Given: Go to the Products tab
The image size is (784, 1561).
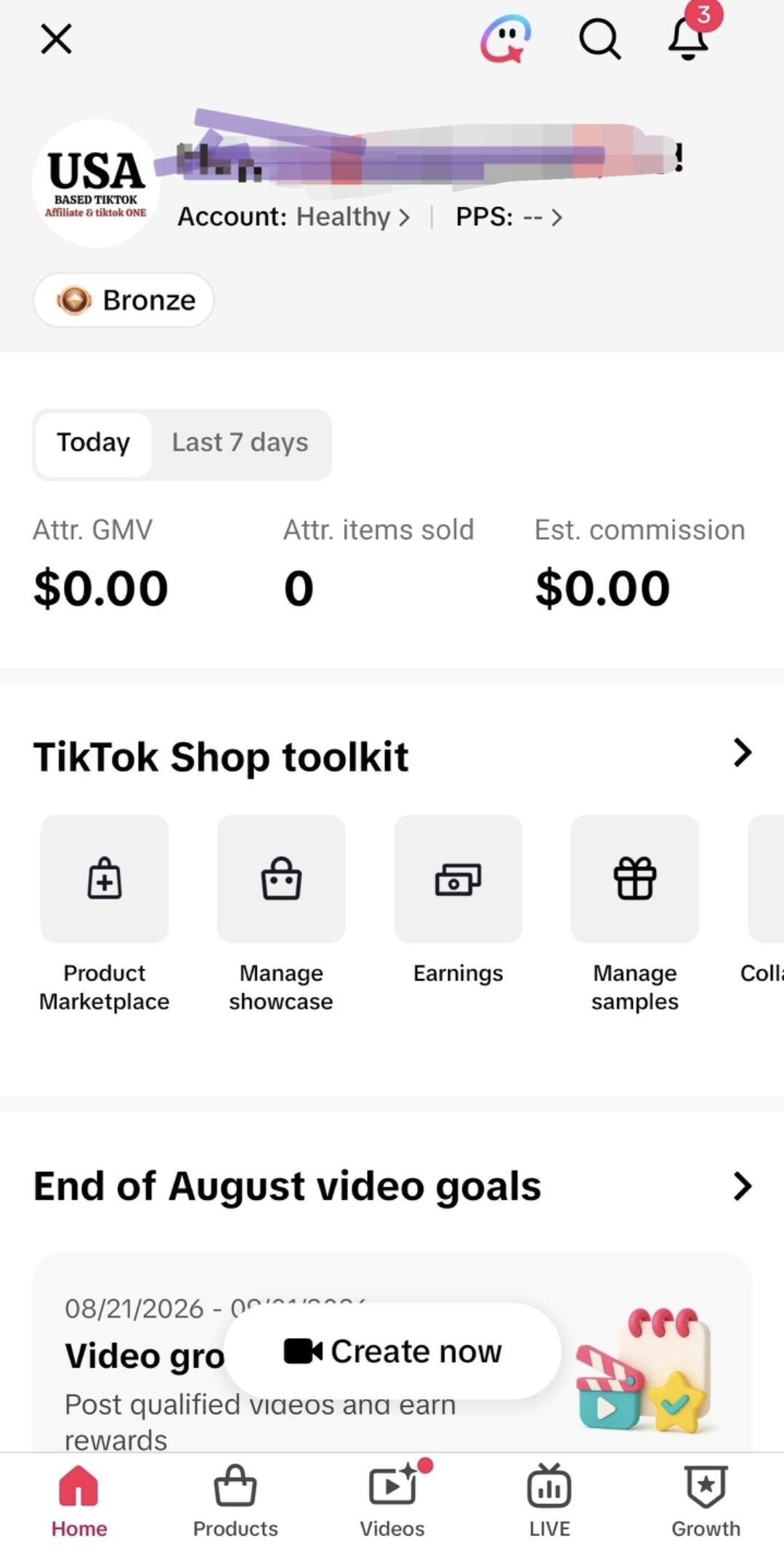Looking at the screenshot, I should point(235,1501).
